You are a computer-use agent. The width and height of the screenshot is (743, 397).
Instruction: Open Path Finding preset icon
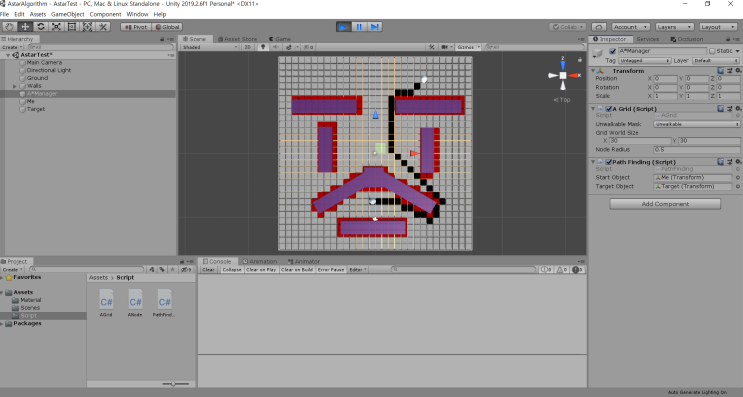pos(729,162)
